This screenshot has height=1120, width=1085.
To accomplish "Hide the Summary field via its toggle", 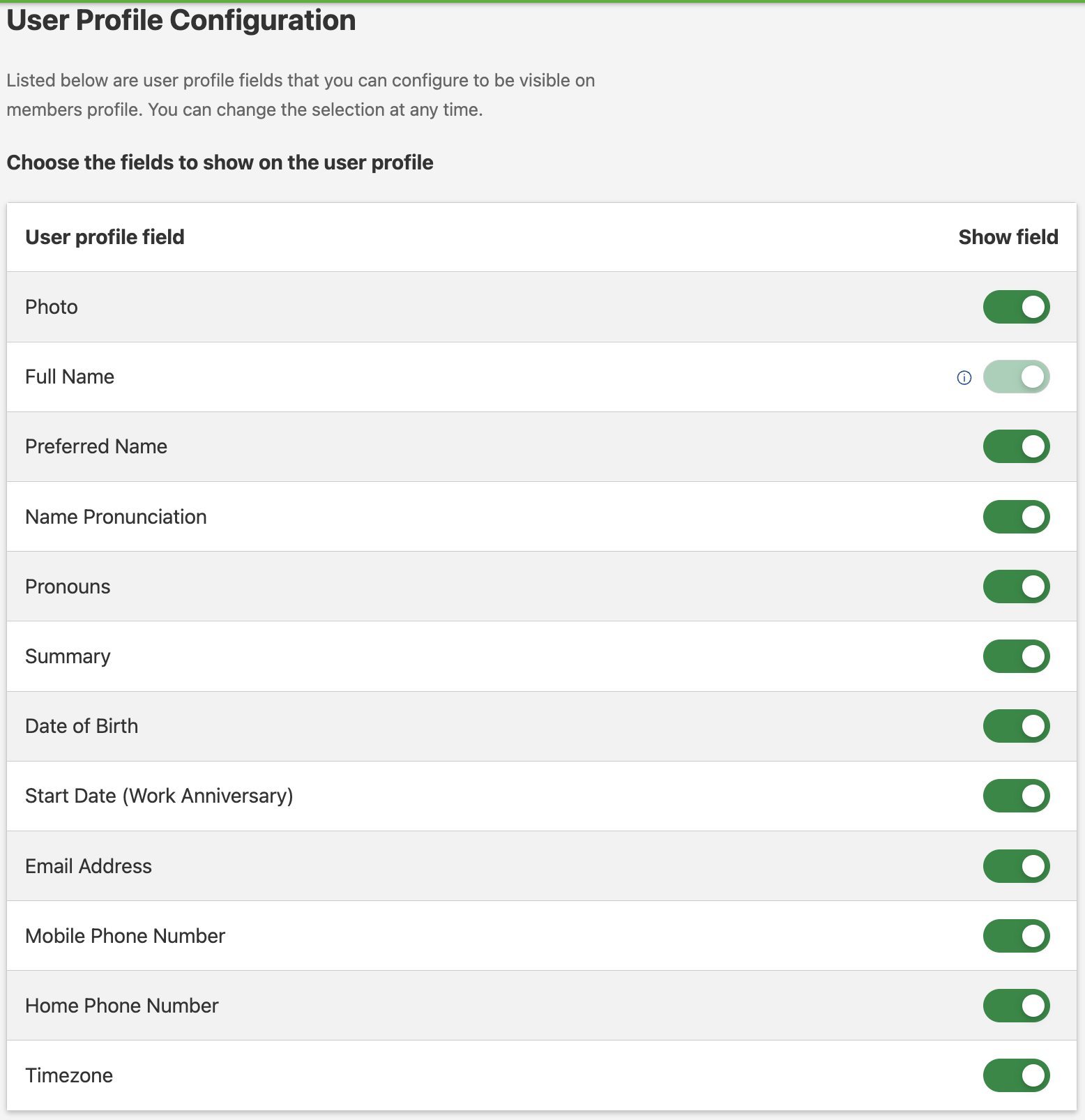I will 1016,656.
